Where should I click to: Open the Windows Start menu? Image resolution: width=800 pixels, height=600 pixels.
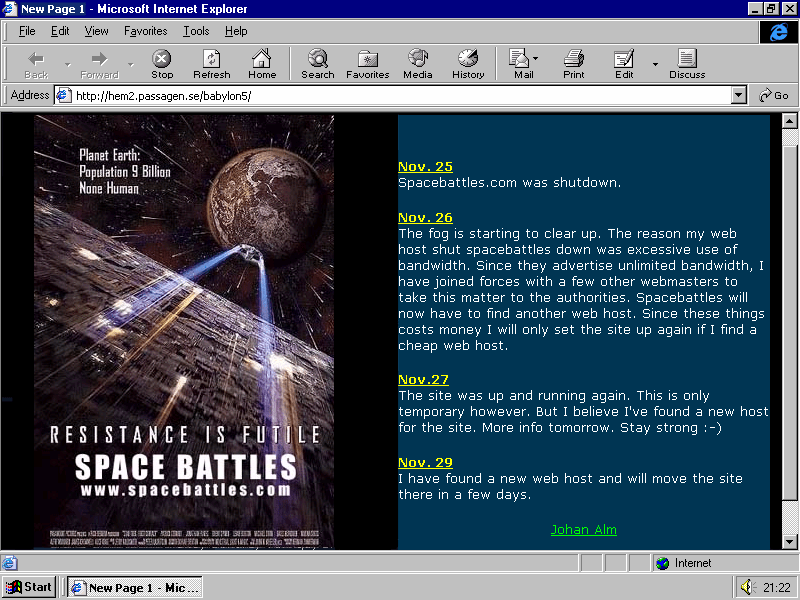click(x=29, y=587)
